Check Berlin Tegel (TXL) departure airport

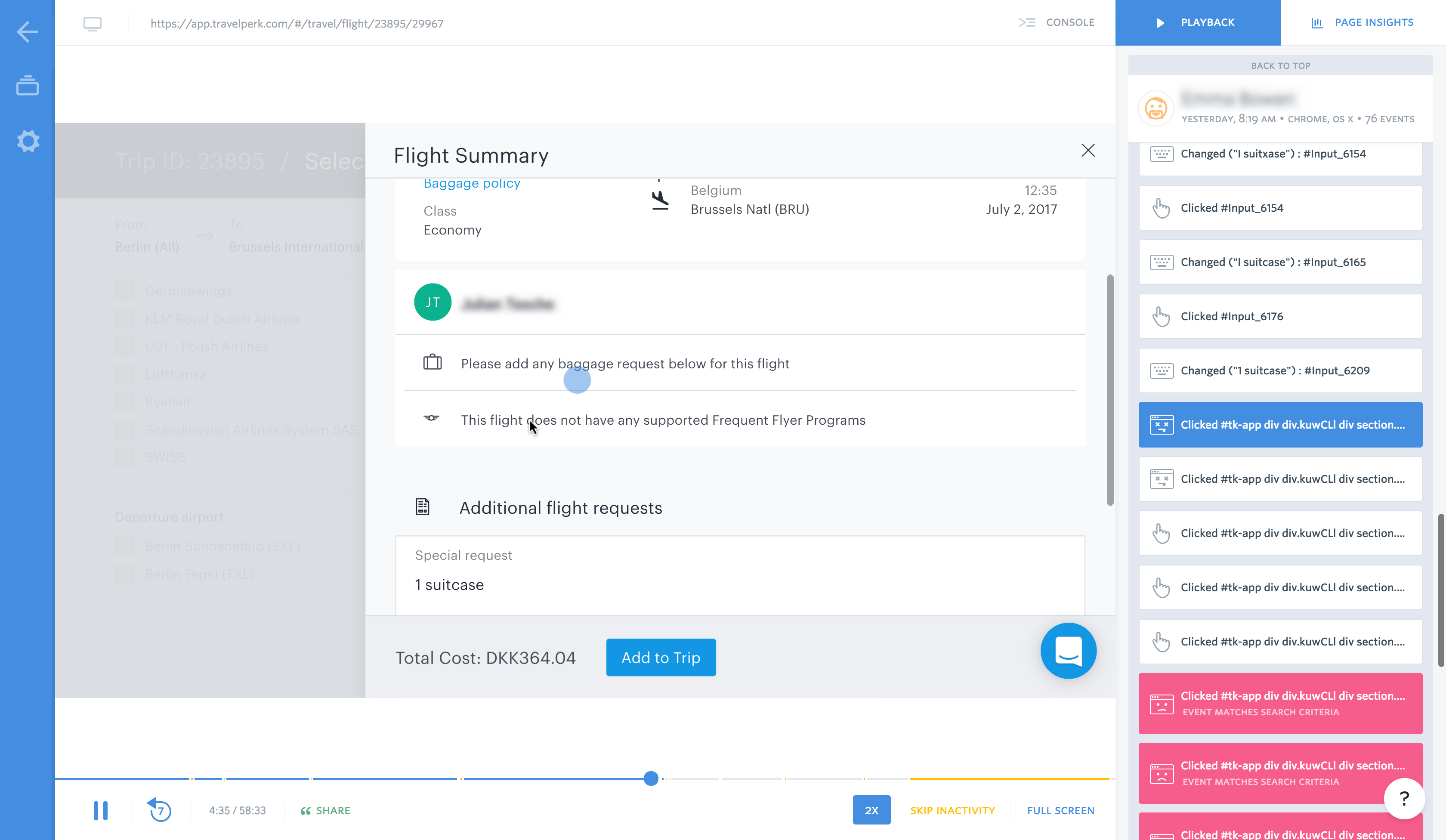[124, 573]
